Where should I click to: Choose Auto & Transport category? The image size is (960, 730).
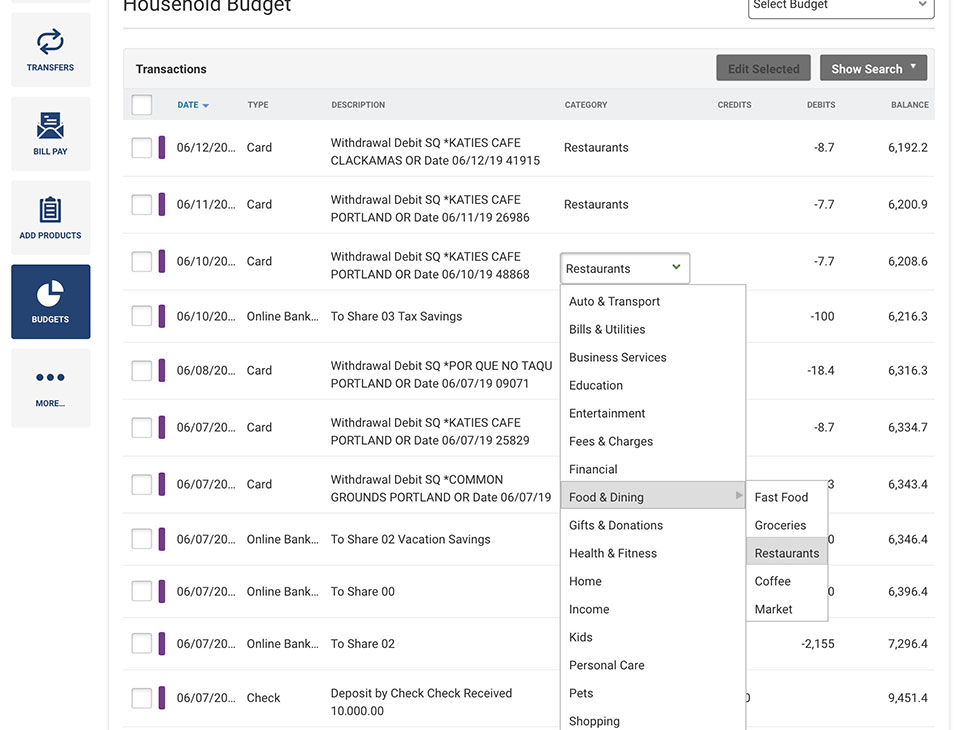pos(653,301)
